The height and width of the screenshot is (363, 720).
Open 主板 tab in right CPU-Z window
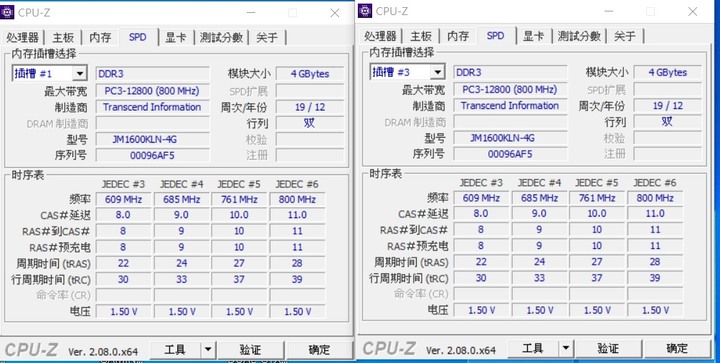pos(421,36)
